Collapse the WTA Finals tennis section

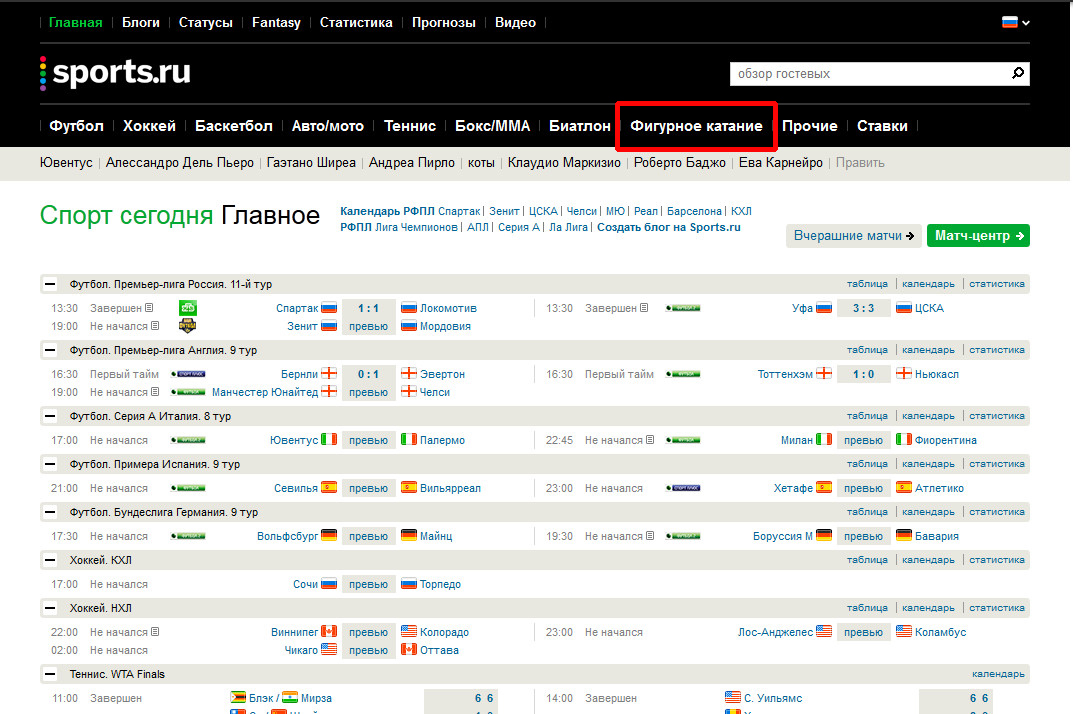(49, 674)
